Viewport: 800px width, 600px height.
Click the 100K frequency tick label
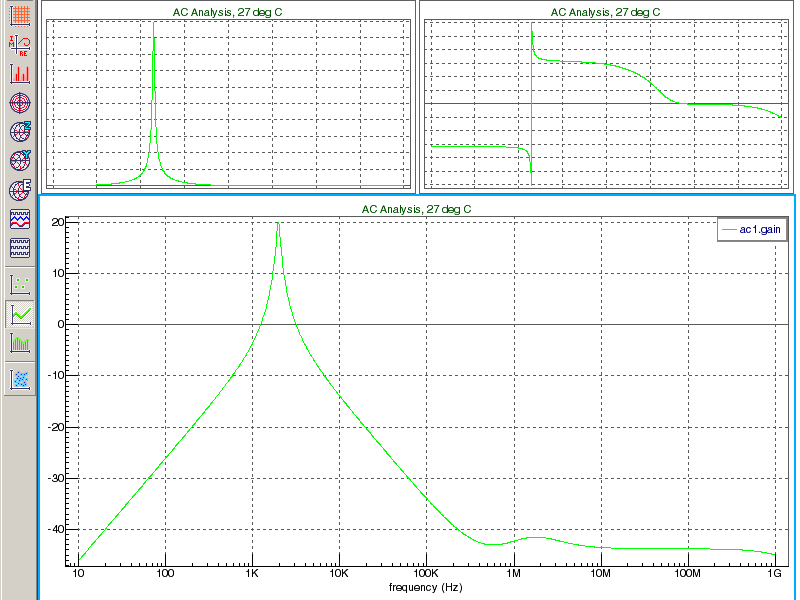(x=426, y=573)
